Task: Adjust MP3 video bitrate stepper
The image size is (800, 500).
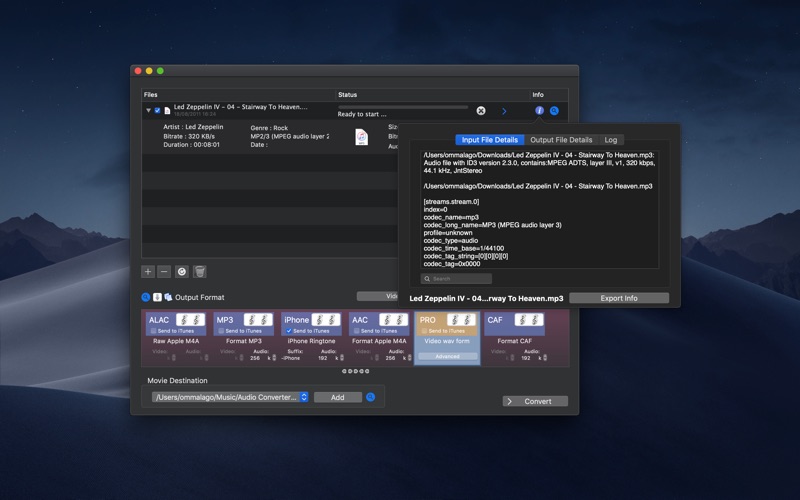Action: [241, 358]
